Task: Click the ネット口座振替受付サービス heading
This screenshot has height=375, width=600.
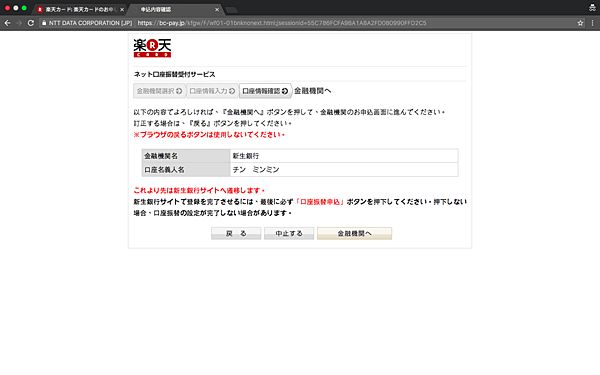Action: point(174,74)
